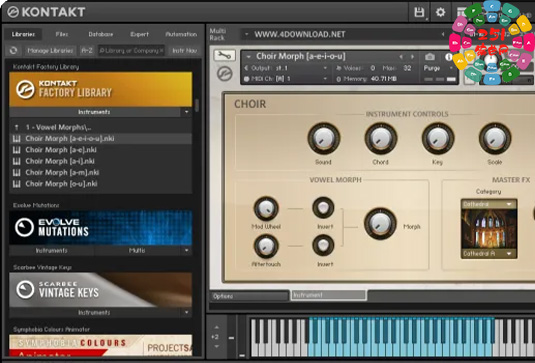Click the camera snapshot icon
The image size is (535, 363).
(x=430, y=57)
